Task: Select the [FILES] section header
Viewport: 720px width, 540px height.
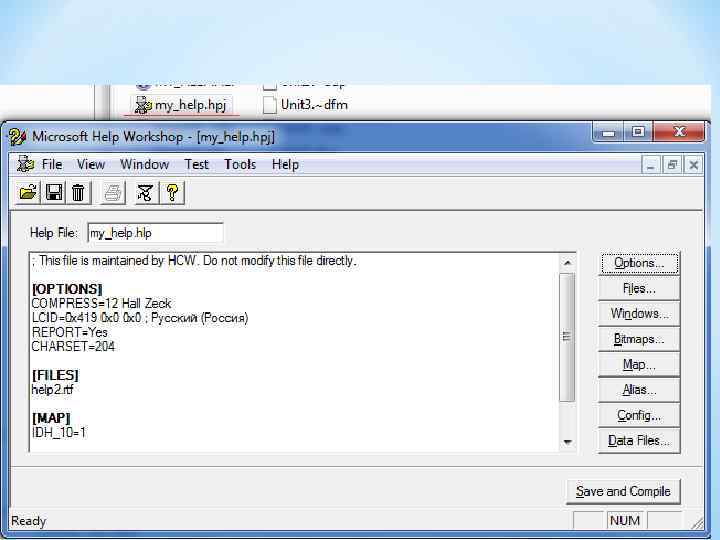Action: point(55,375)
